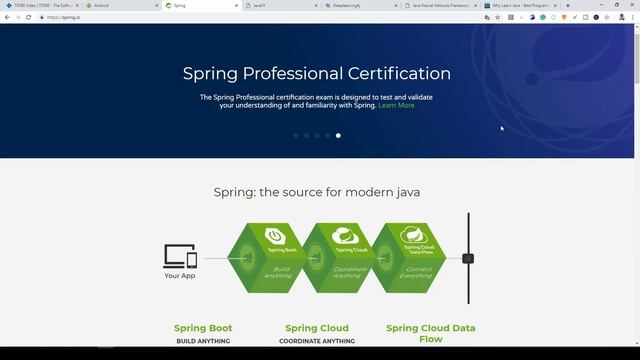Viewport: 640px width, 360px height.
Task: Click the BUILD ANYTHING caption
Action: (203, 341)
